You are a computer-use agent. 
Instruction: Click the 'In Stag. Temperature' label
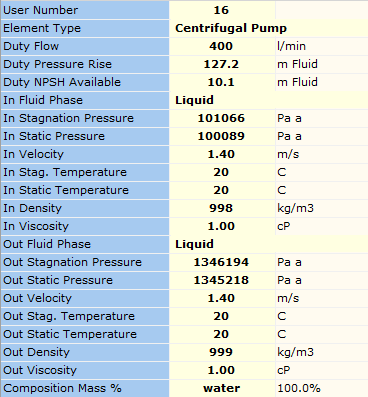(x=65, y=172)
